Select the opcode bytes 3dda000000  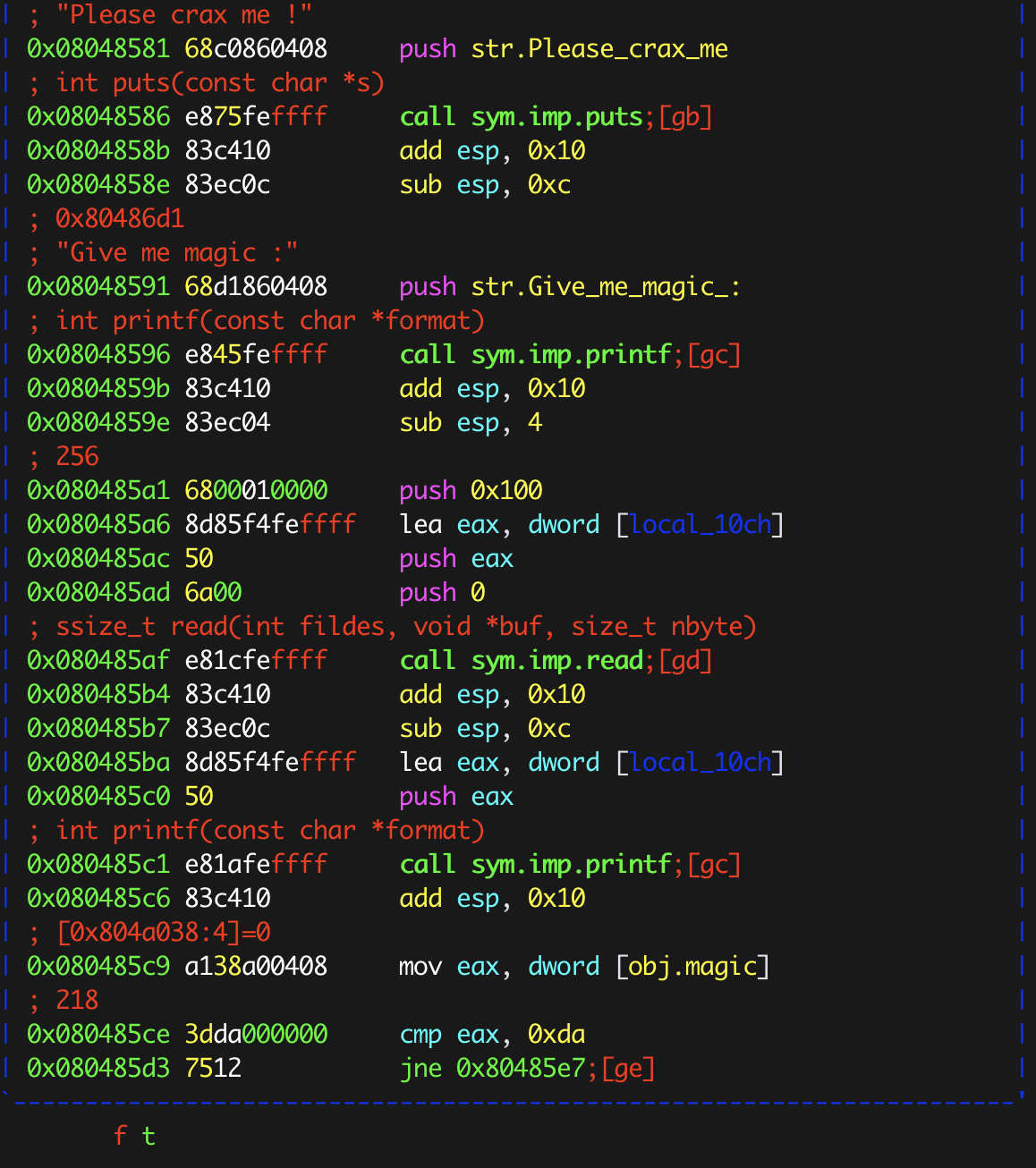click(256, 1035)
